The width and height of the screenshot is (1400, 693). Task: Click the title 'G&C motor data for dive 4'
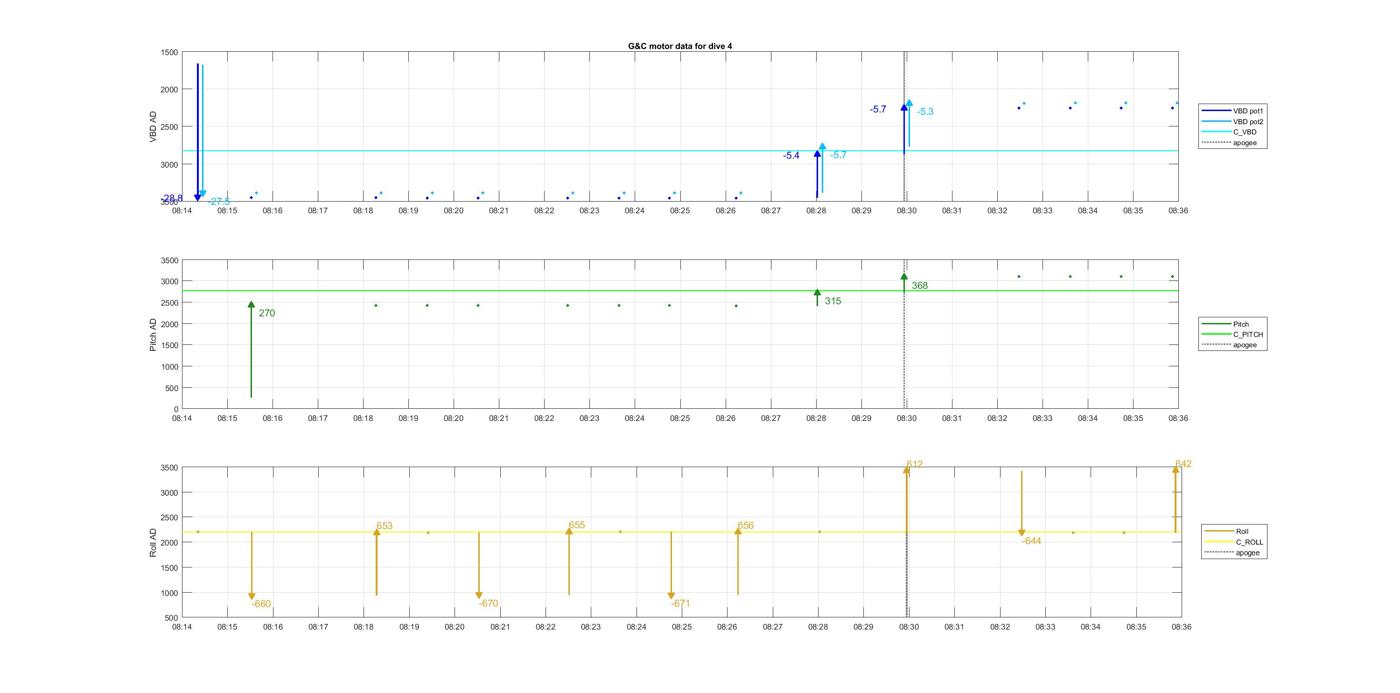pyautogui.click(x=679, y=46)
